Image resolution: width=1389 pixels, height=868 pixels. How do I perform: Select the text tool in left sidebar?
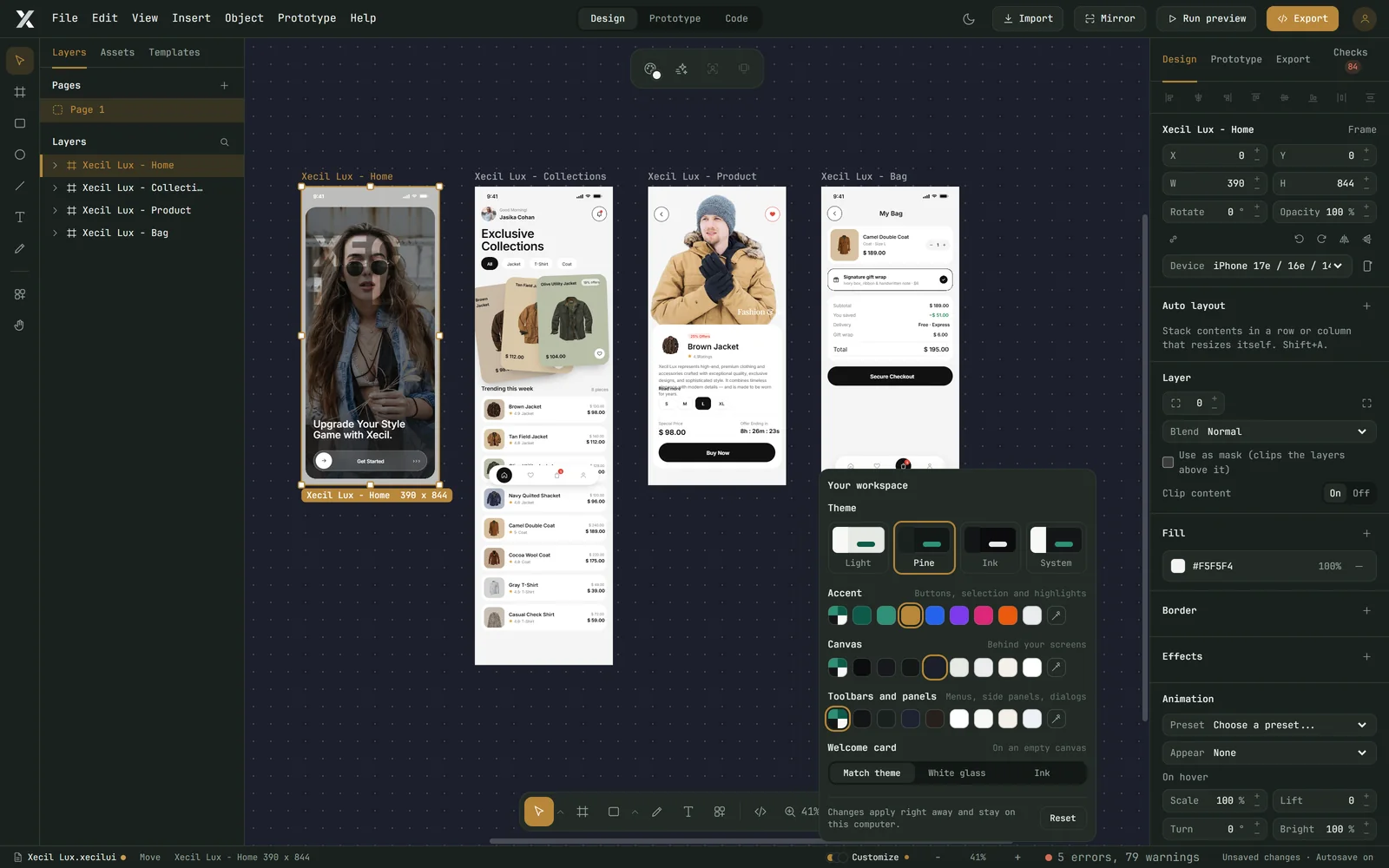19,217
